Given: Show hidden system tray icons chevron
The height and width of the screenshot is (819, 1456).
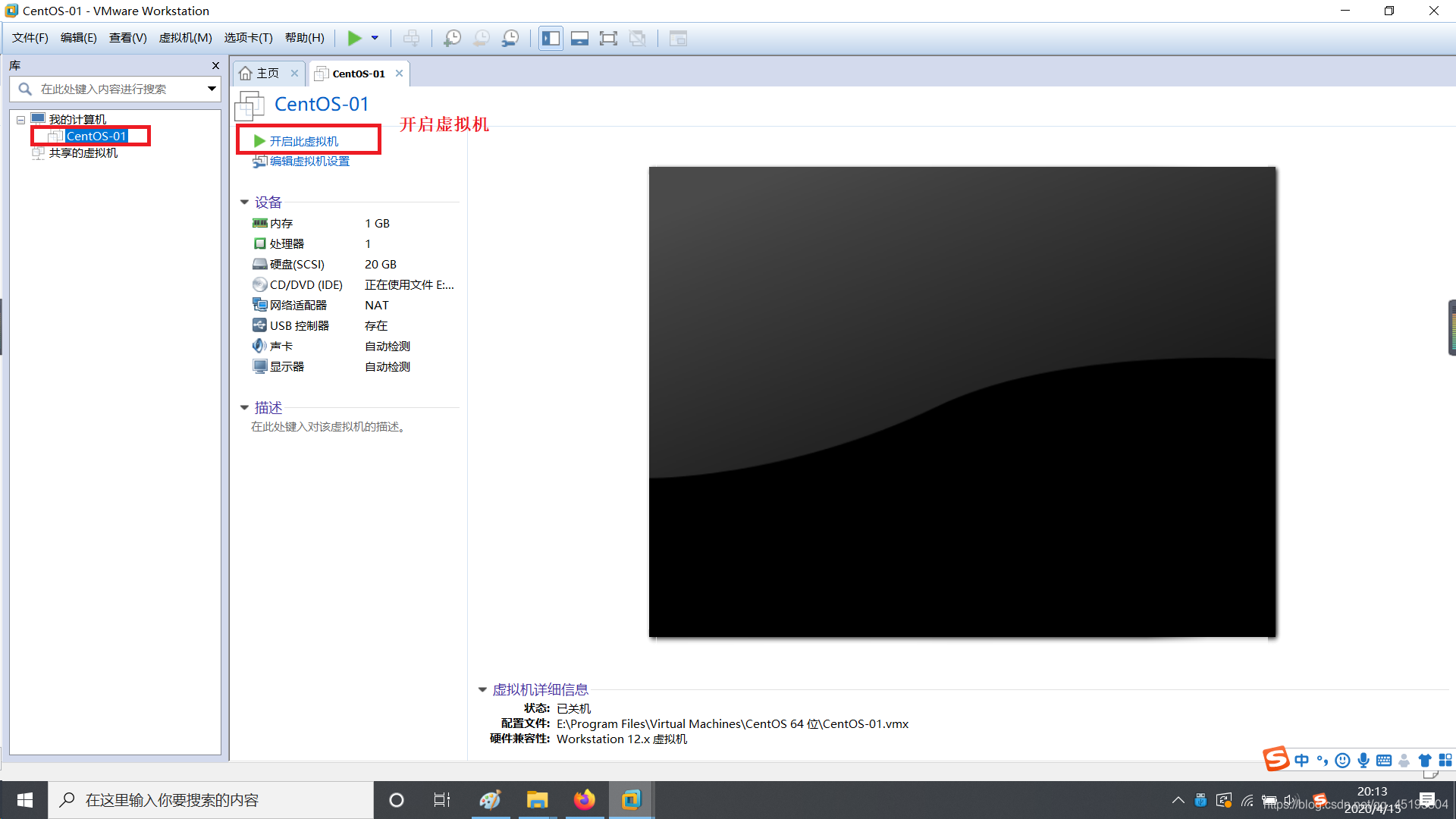Looking at the screenshot, I should click(x=1178, y=800).
